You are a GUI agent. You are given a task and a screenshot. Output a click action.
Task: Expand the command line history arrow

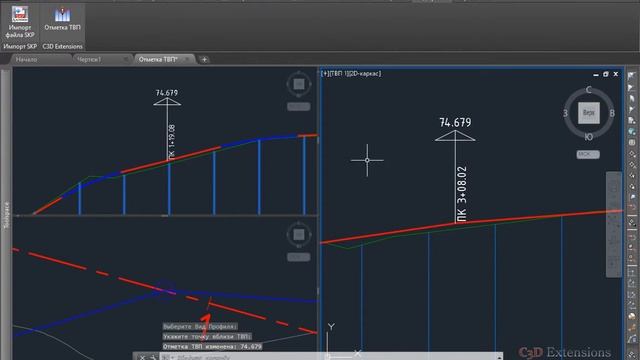pyautogui.click(x=499, y=357)
